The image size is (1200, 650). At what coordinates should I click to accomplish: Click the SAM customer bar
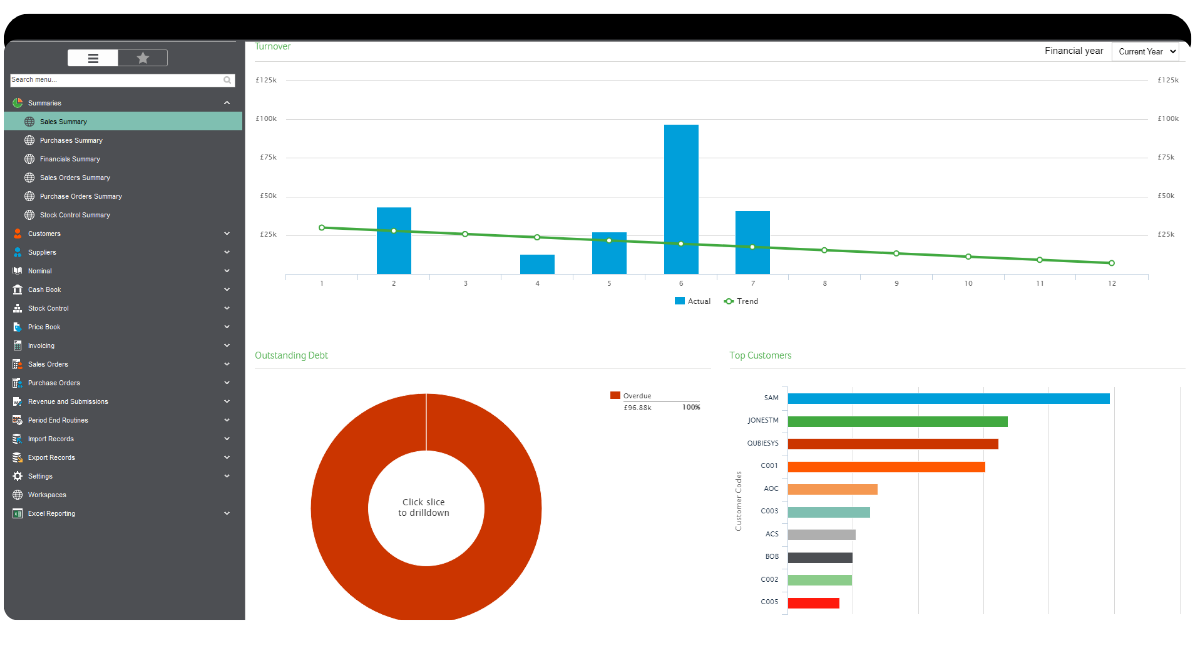[x=949, y=398]
